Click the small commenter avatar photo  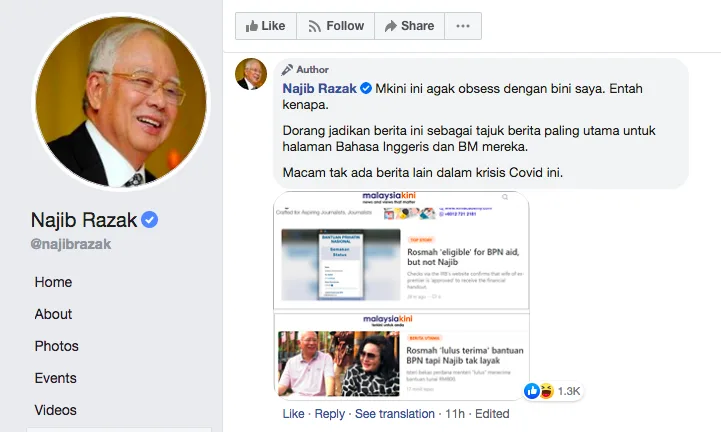pos(251,74)
